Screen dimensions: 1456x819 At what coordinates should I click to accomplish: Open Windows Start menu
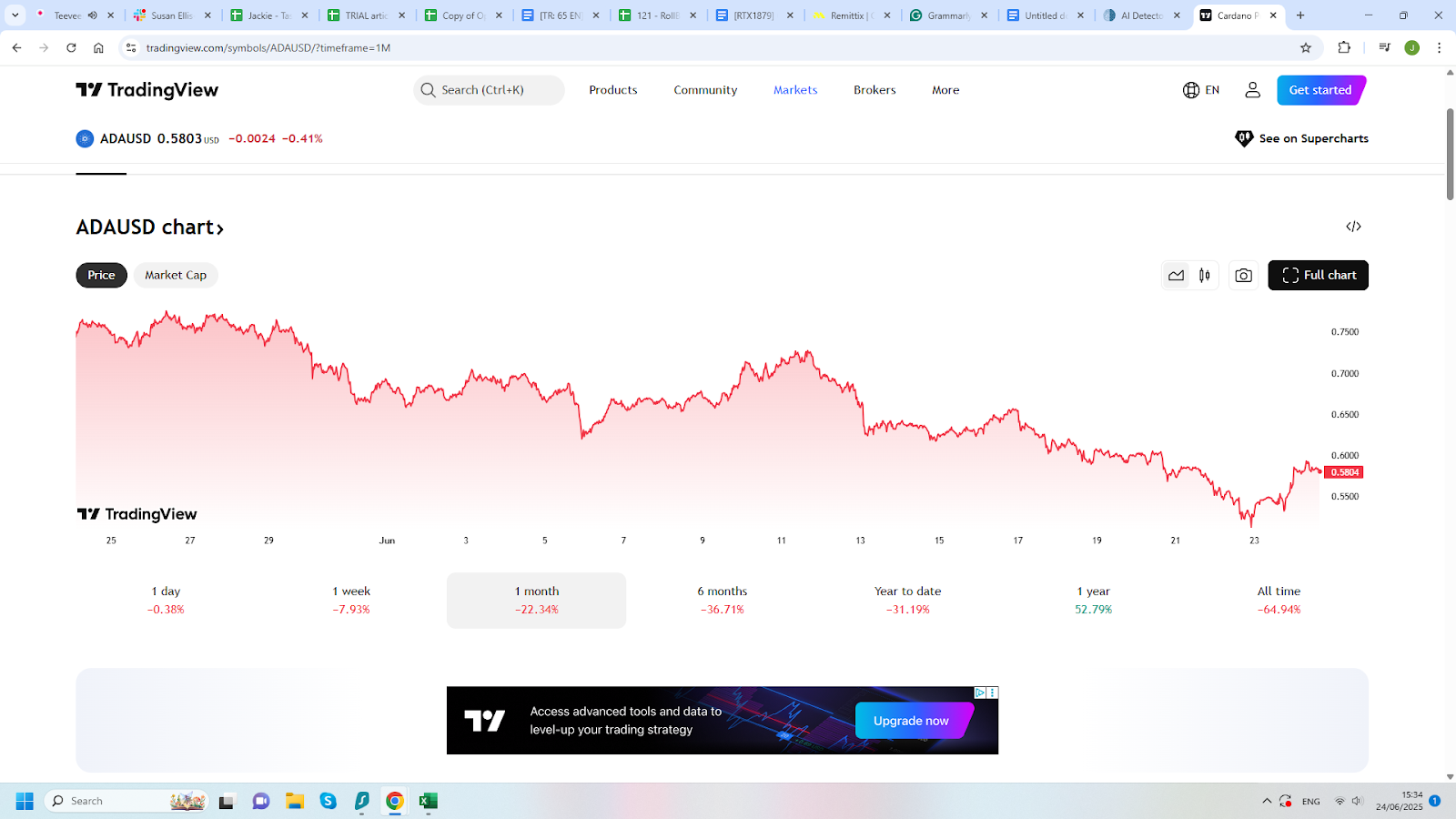[x=25, y=801]
